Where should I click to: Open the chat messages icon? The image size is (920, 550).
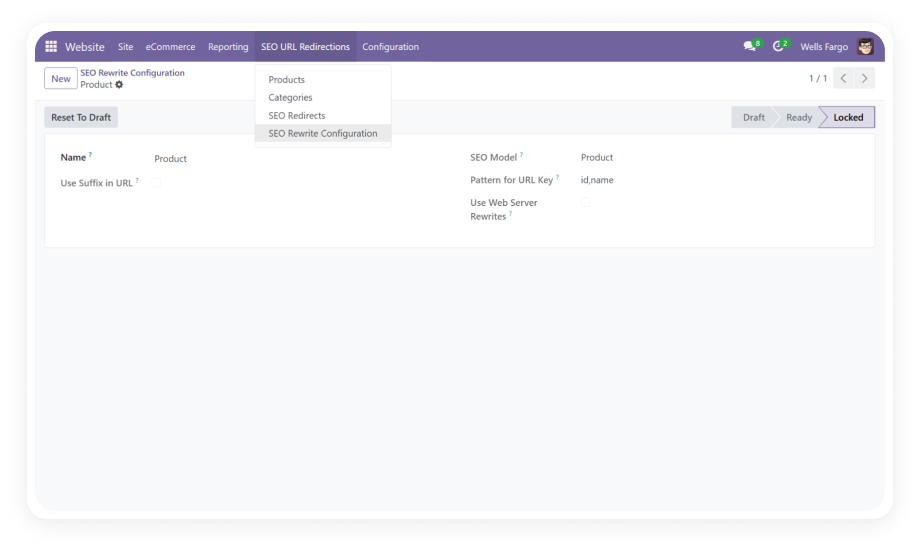click(749, 46)
